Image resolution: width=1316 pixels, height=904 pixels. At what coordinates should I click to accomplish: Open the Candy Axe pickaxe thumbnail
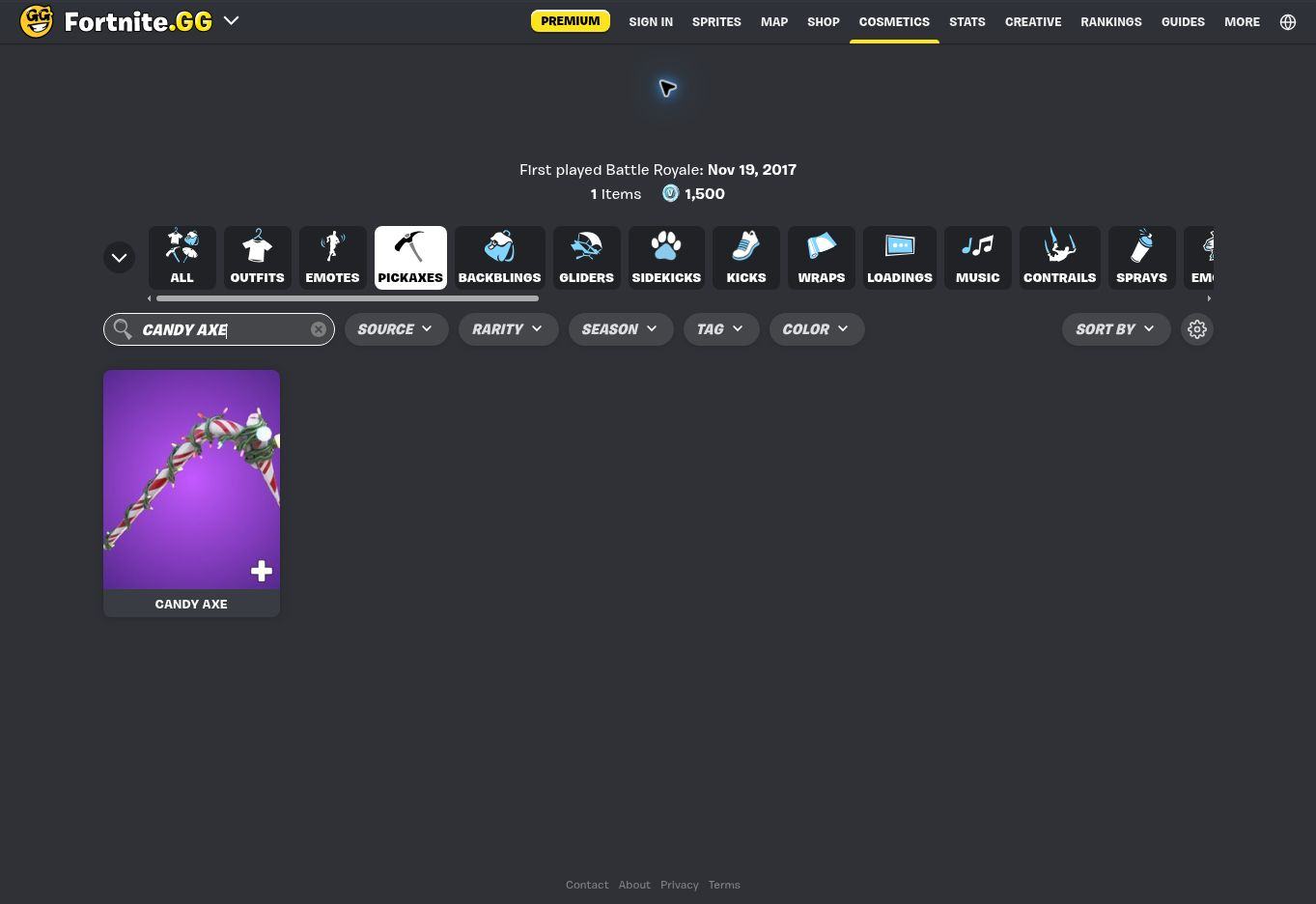[x=191, y=480]
